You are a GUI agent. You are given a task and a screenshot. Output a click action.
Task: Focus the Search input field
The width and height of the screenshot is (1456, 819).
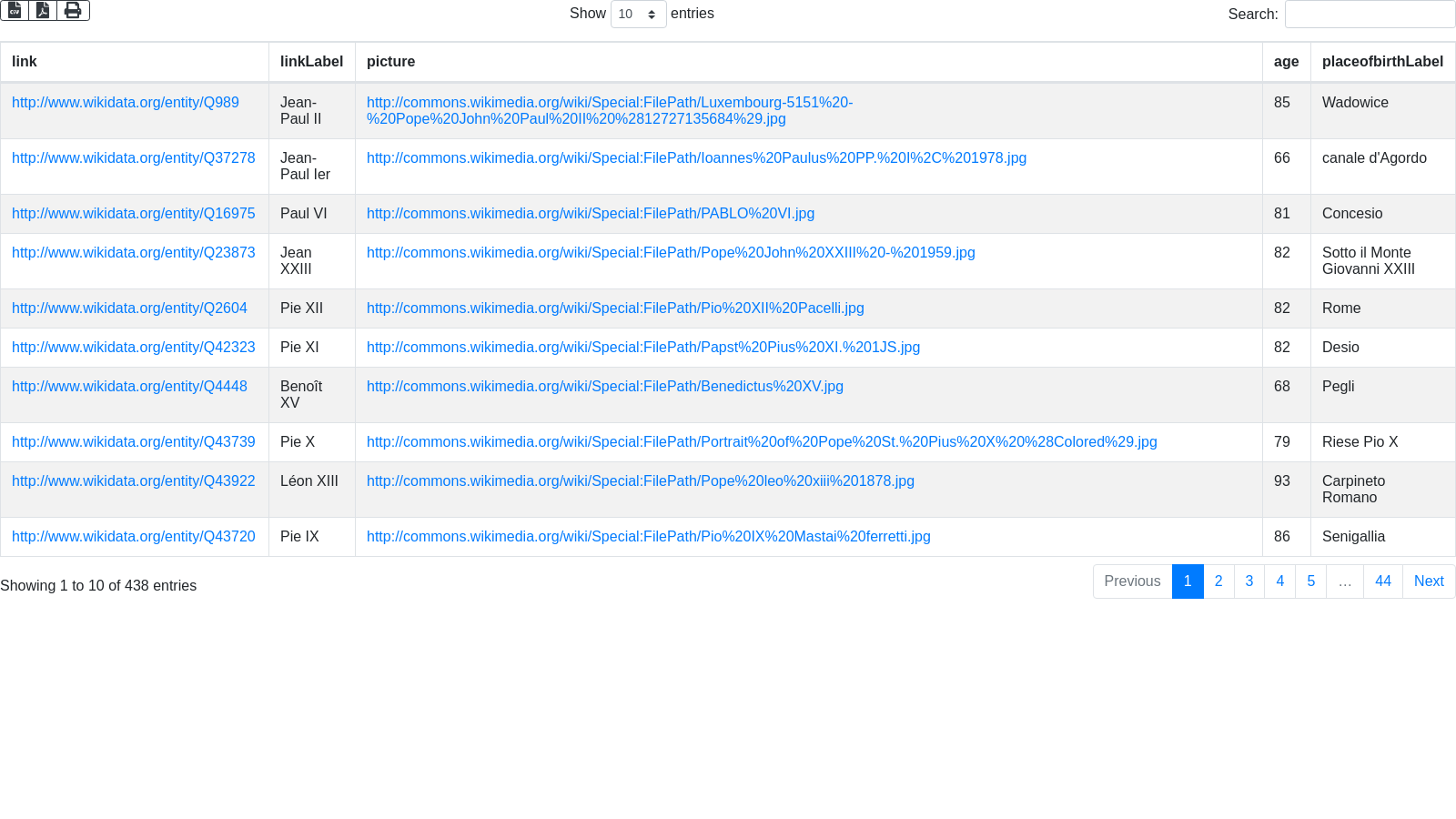pos(1370,15)
